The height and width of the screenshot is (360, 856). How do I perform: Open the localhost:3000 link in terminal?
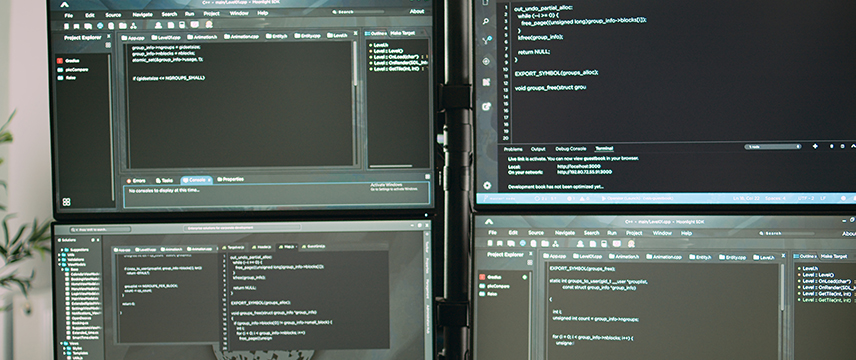[x=578, y=166]
